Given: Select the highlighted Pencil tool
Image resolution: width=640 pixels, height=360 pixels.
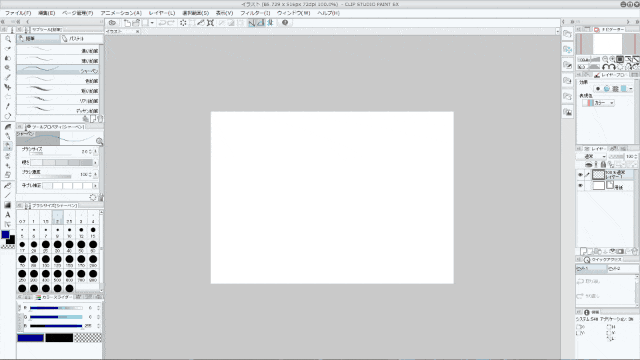Looking at the screenshot, I should tap(8, 146).
